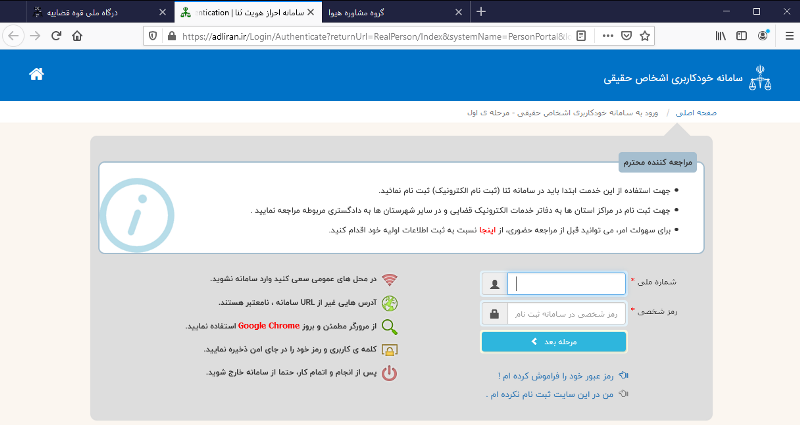Click the مرحله بعد next-step button
Viewport: 800px width, 425px height.
(554, 342)
